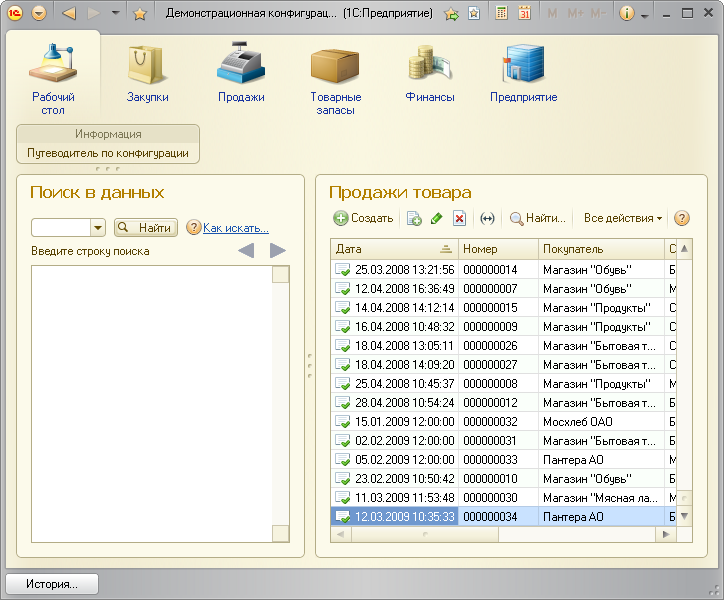Screen dimensions: 724x600
Task: Click the Номер column header
Action: pyautogui.click(x=498, y=249)
